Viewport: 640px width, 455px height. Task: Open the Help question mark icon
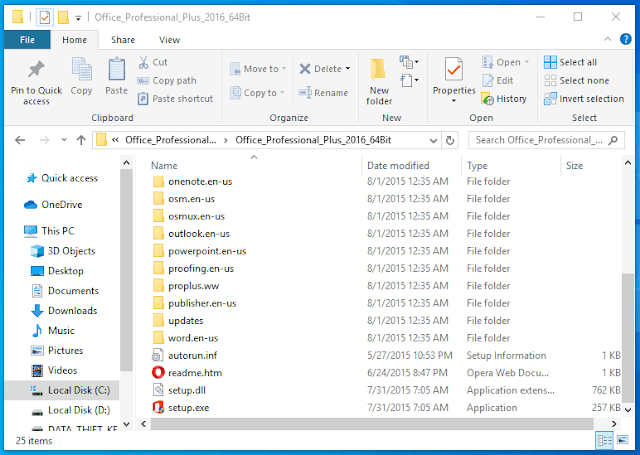[625, 39]
